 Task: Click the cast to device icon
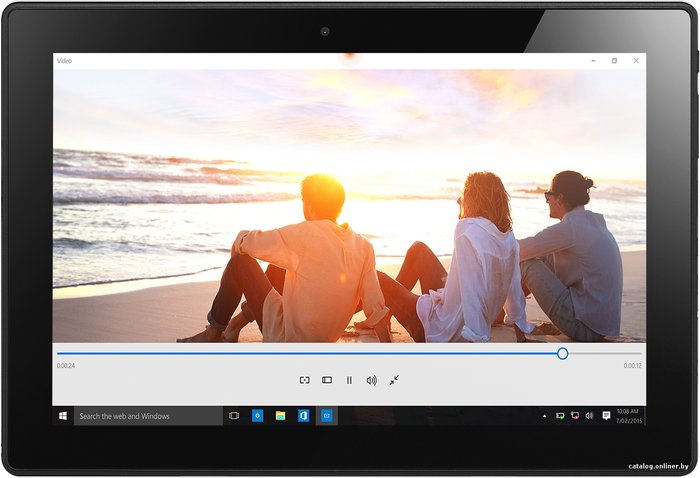tap(304, 380)
